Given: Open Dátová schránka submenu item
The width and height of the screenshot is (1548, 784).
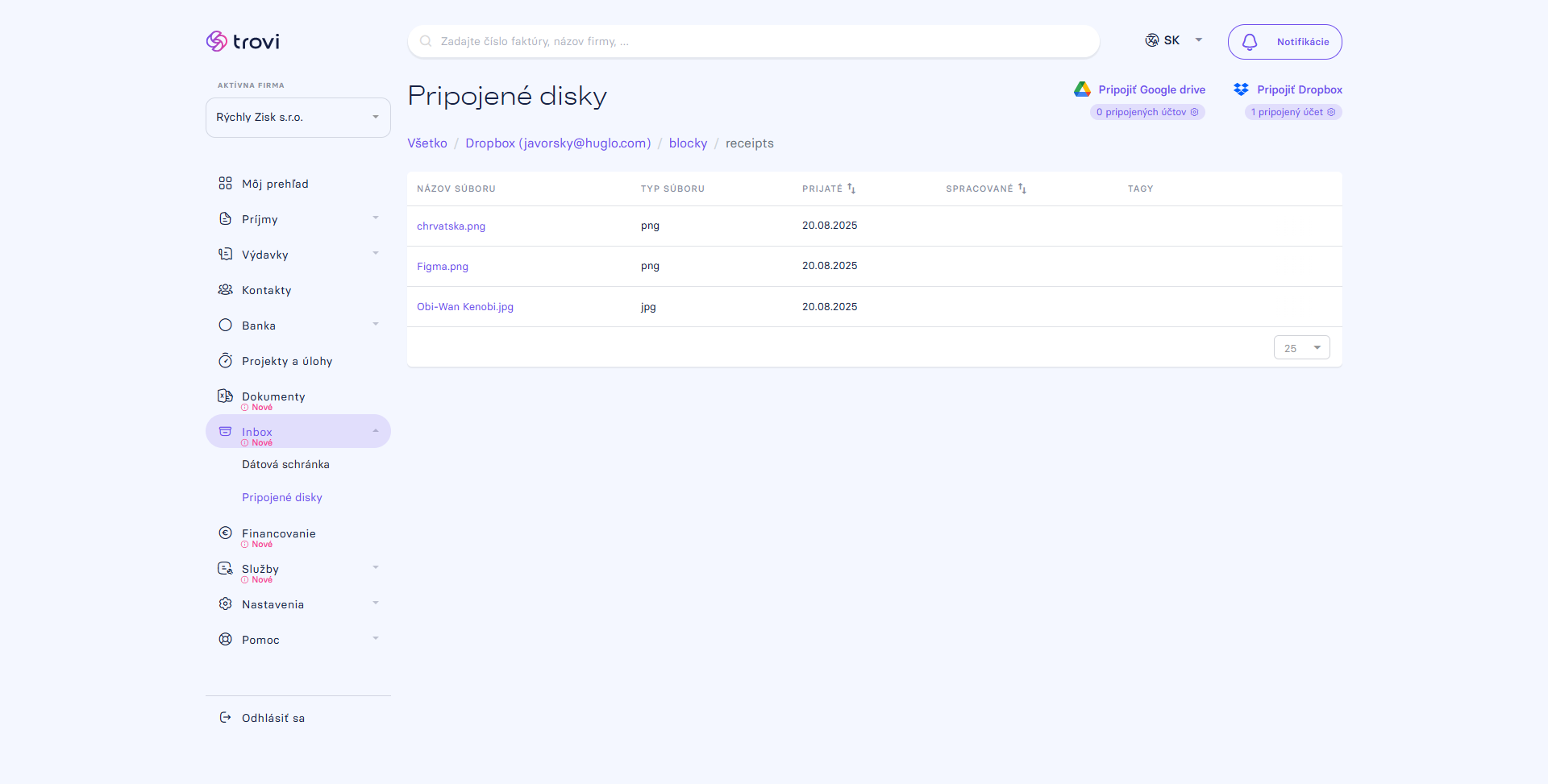Looking at the screenshot, I should (x=285, y=465).
